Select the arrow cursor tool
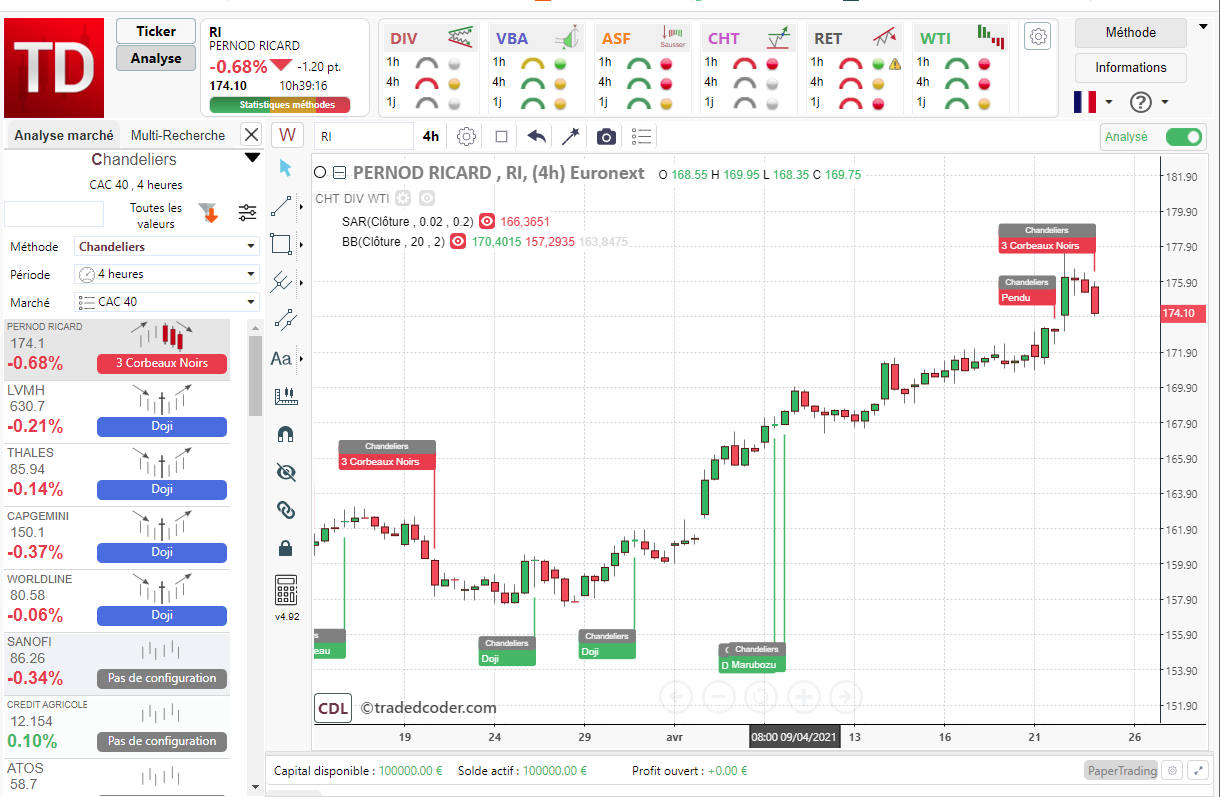This screenshot has width=1220, height=797. tap(286, 167)
